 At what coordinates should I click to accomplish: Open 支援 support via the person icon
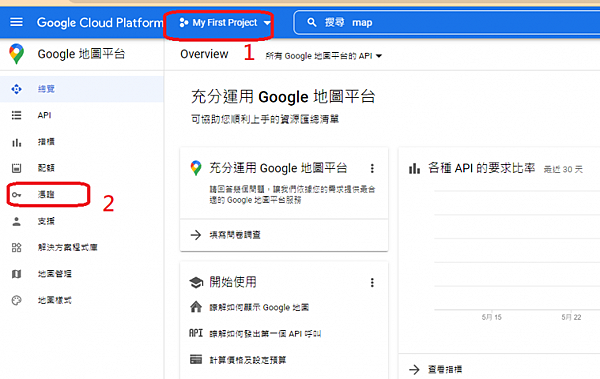click(16, 221)
